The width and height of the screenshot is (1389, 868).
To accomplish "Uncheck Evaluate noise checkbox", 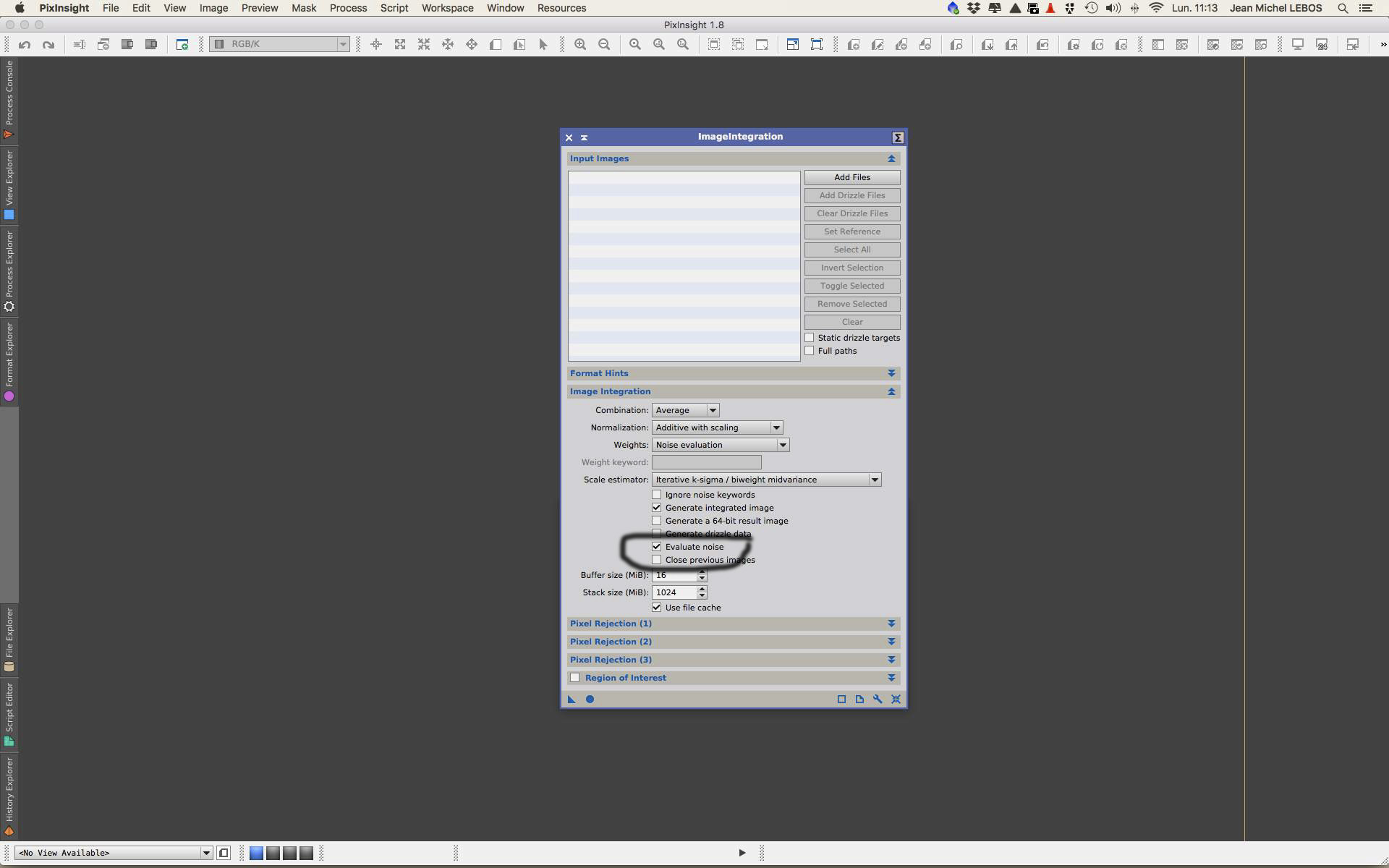I will tap(657, 547).
